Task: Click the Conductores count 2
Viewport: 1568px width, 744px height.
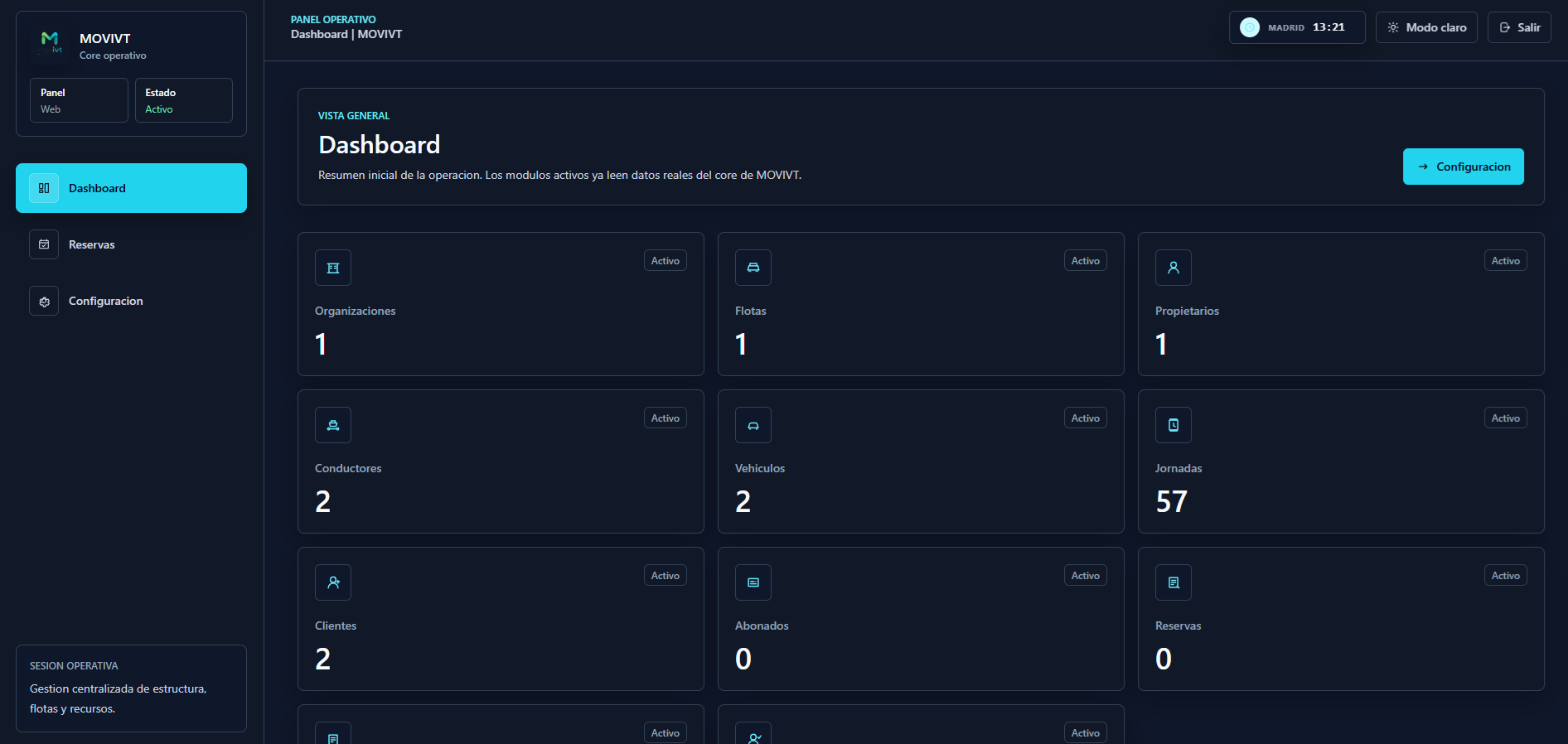Action: point(323,501)
